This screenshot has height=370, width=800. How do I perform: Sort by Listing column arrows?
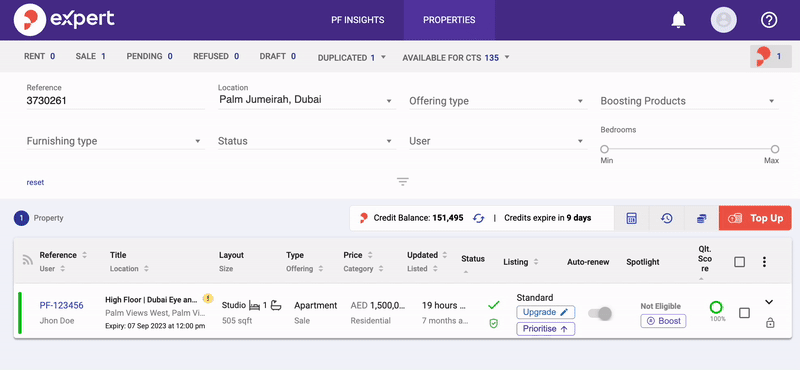click(536, 262)
